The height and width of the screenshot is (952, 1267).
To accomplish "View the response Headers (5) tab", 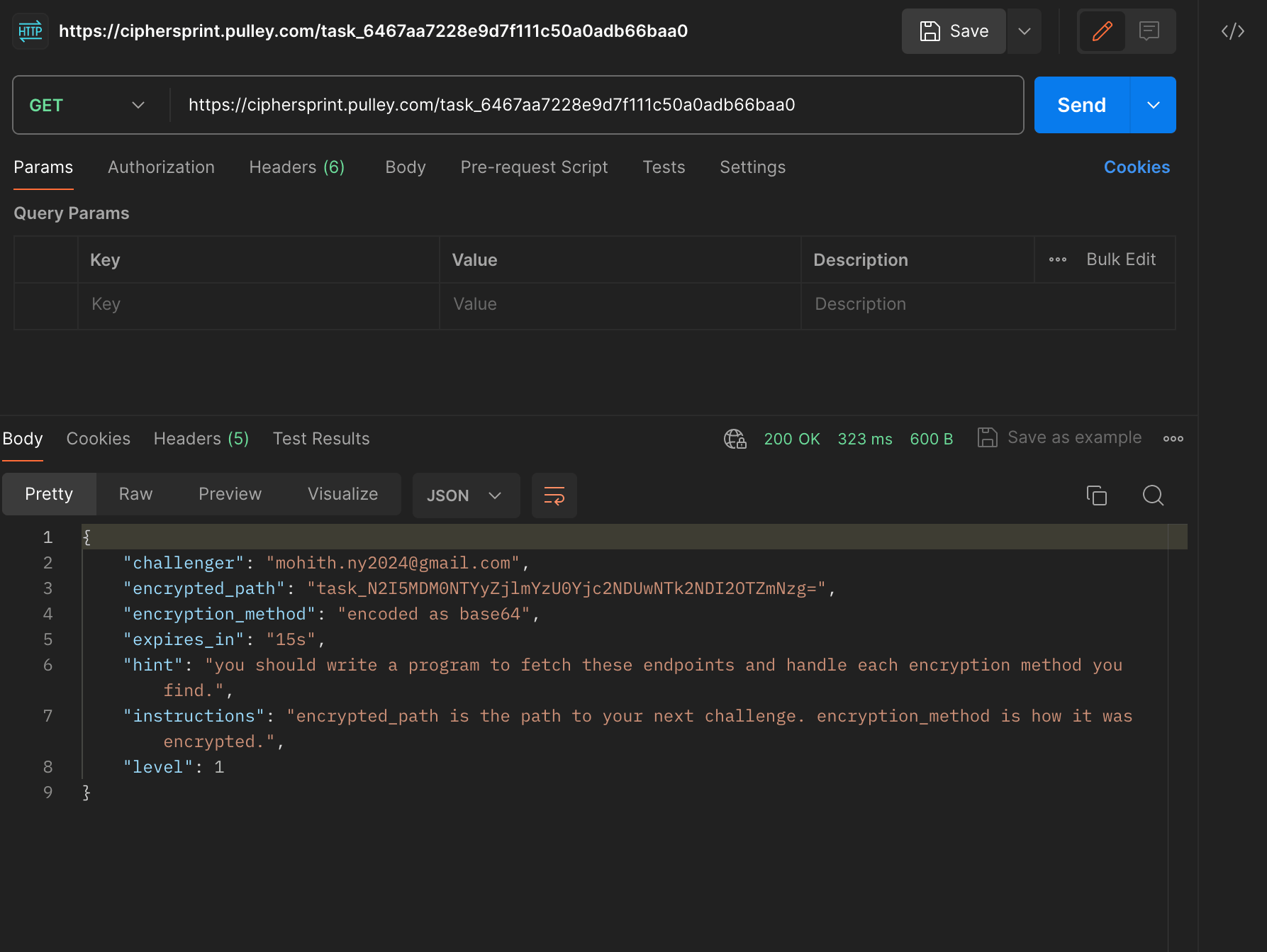I will coord(201,439).
